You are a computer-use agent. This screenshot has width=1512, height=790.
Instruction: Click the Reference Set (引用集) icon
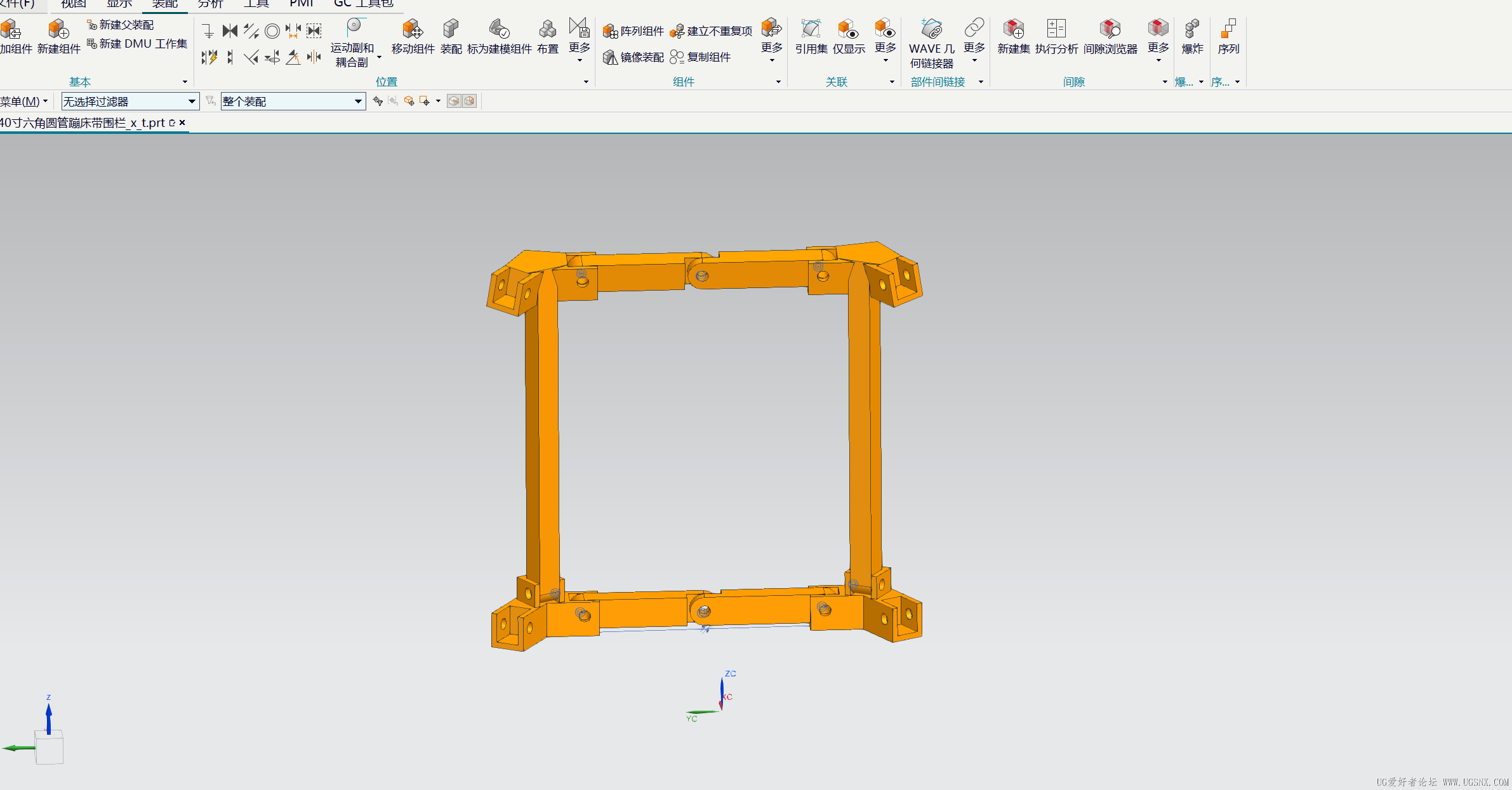(811, 29)
